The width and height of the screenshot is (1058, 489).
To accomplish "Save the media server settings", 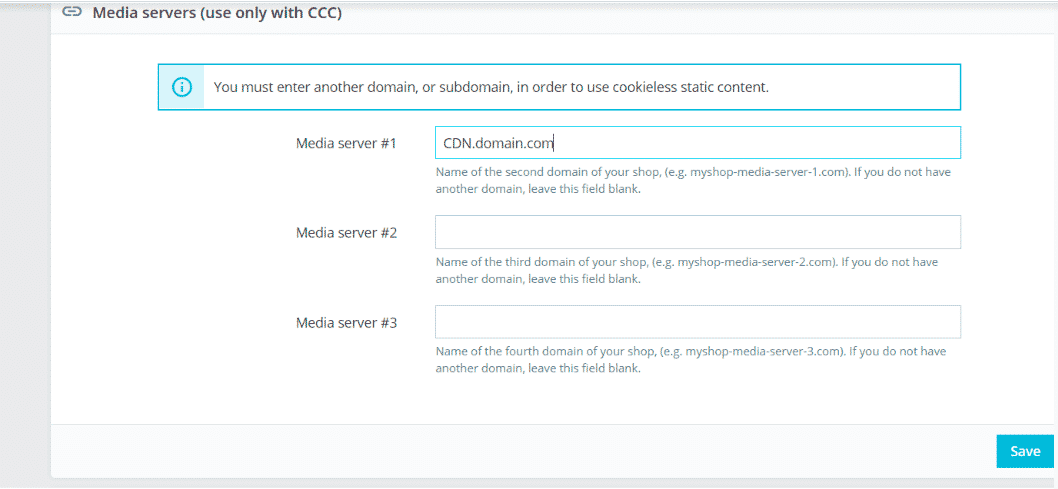I will [x=1025, y=451].
